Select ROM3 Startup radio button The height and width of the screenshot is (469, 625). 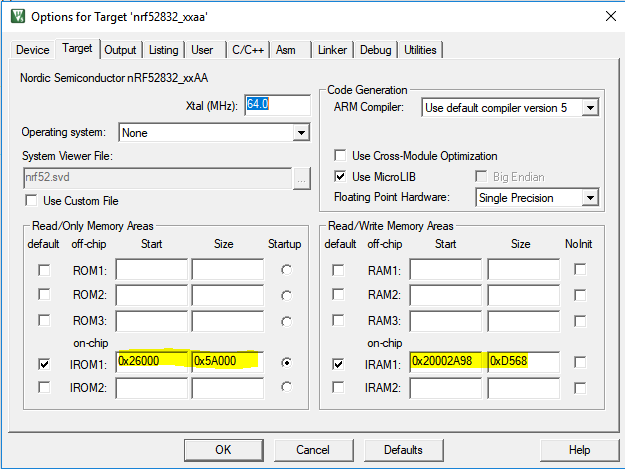pos(286,321)
